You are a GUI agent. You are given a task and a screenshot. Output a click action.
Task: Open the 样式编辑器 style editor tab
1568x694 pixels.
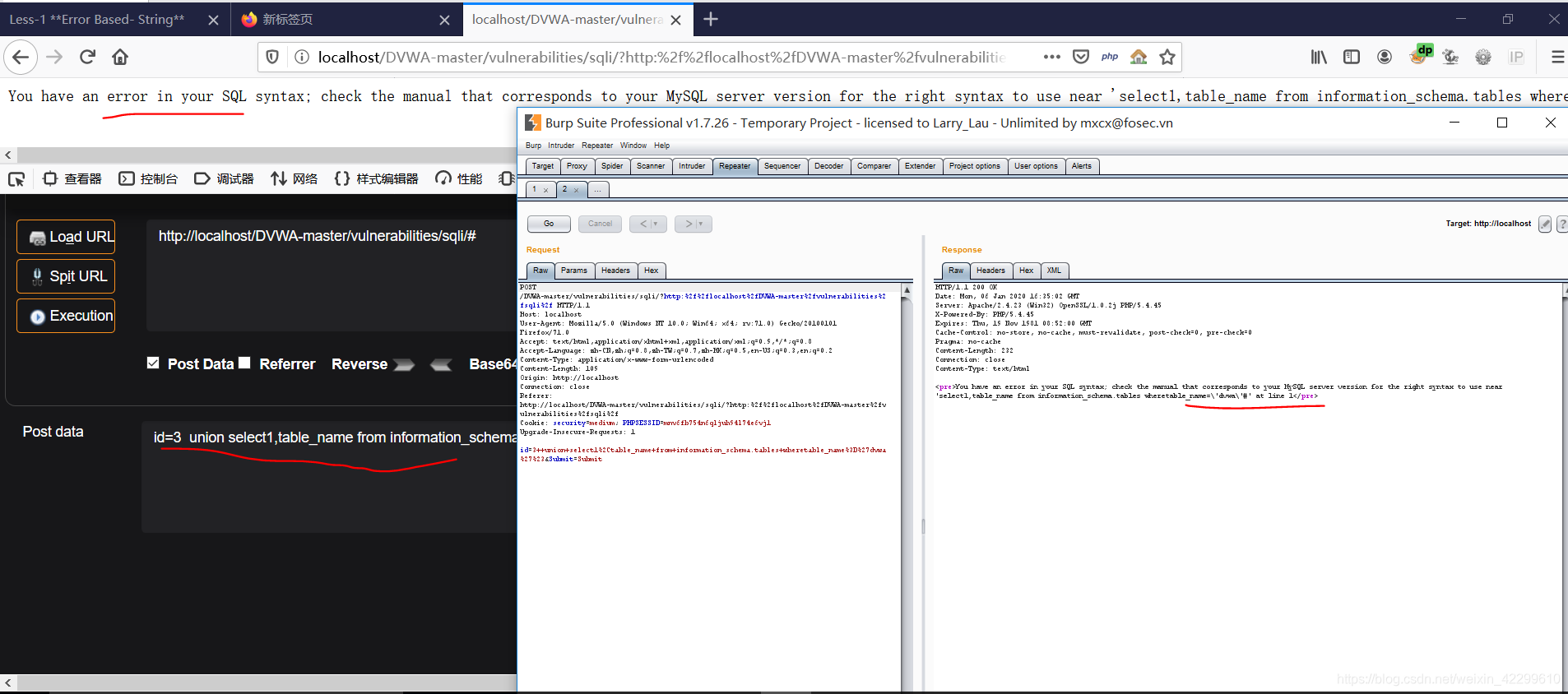(x=377, y=178)
